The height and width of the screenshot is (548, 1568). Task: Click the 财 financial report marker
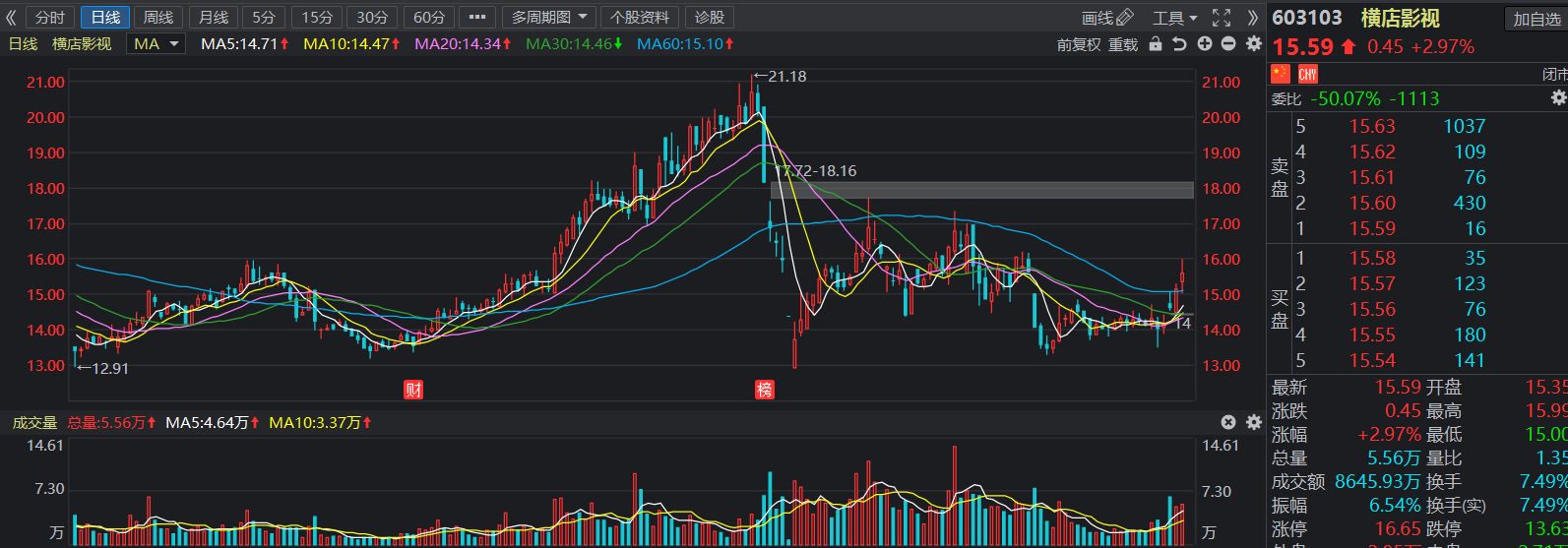point(413,390)
